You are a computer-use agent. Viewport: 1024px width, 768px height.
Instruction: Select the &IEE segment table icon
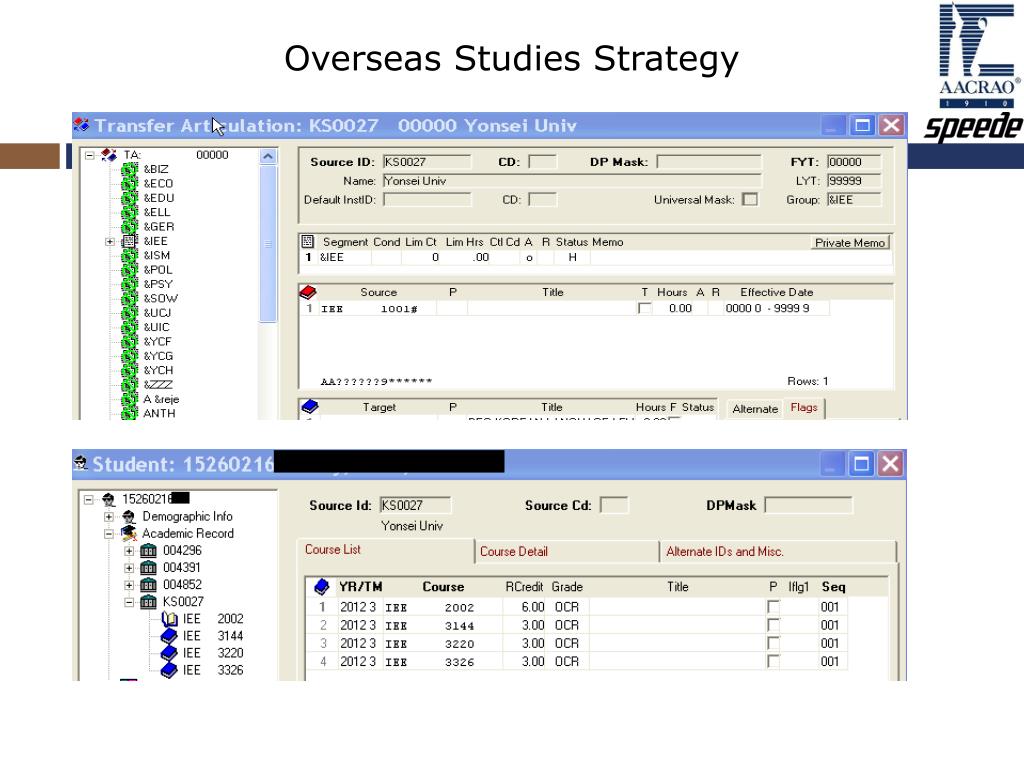[x=129, y=241]
